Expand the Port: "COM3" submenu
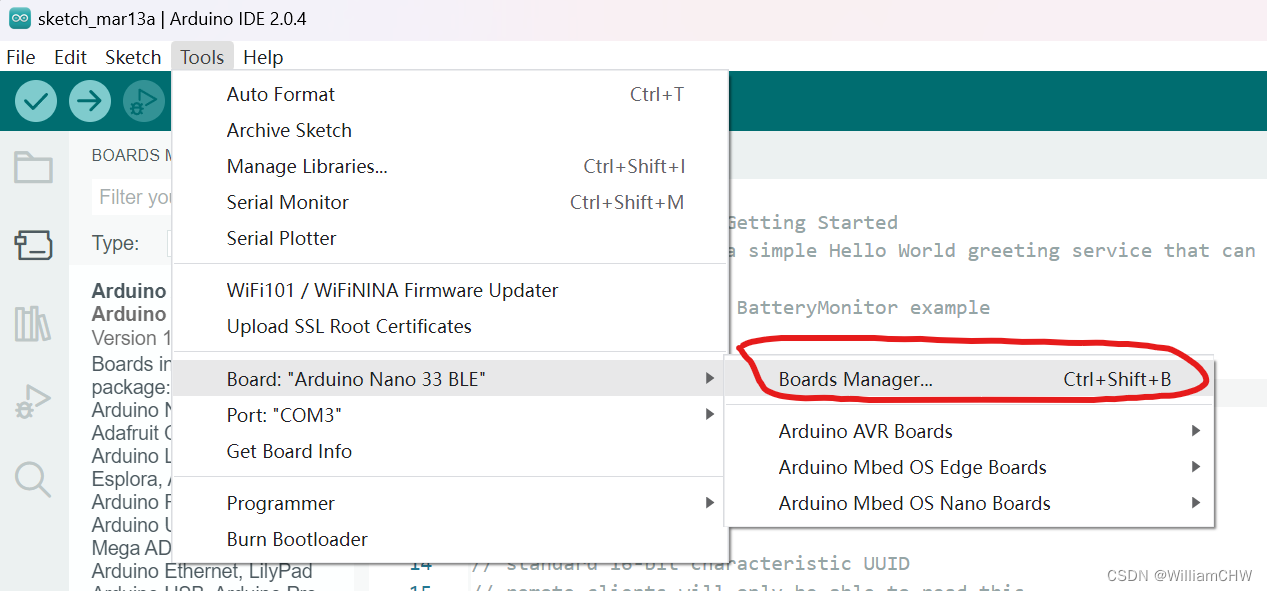1267x591 pixels. 450,415
